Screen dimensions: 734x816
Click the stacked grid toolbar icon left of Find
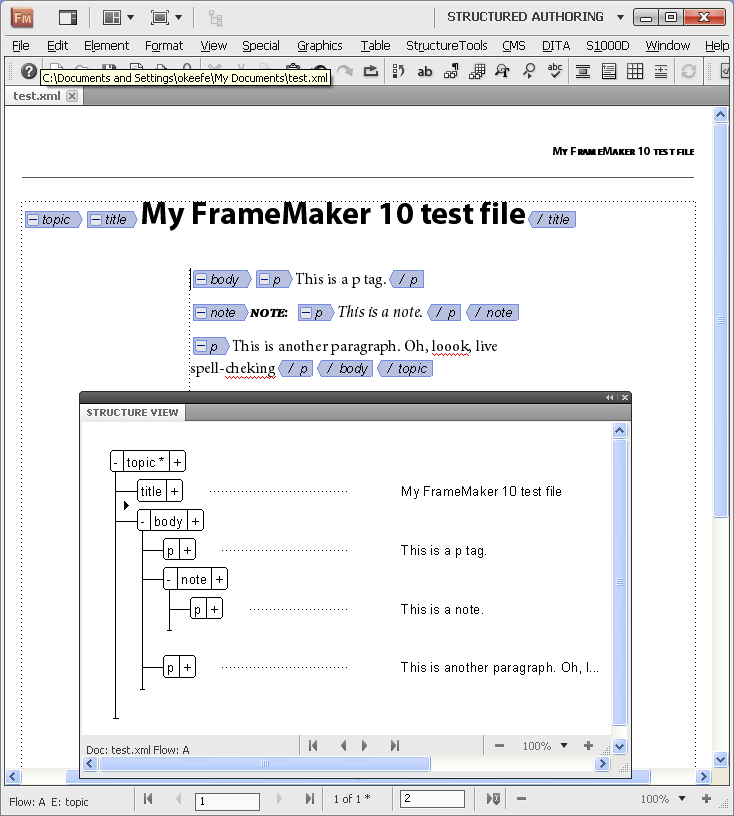coord(477,71)
